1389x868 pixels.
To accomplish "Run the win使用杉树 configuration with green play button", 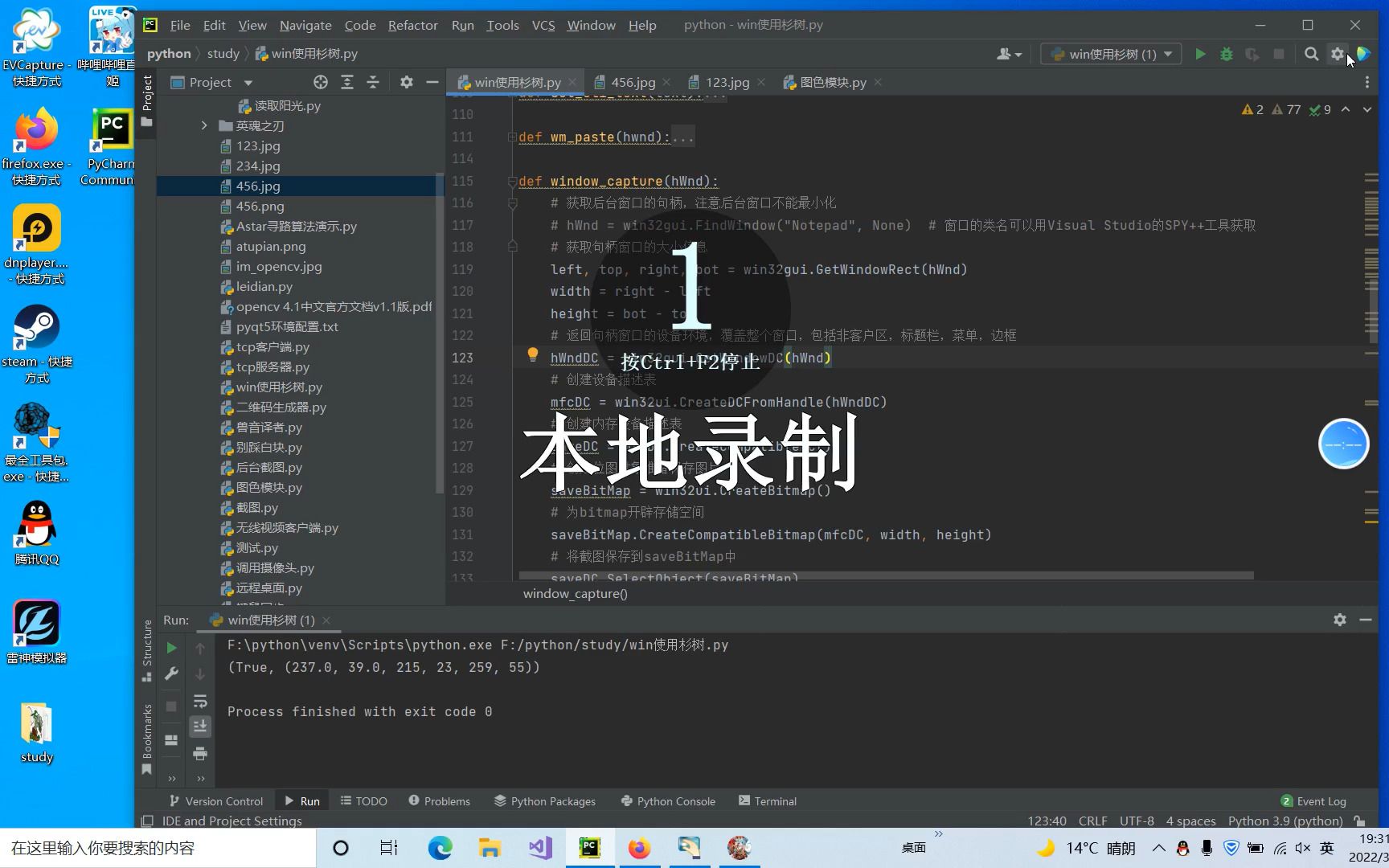I will [1200, 54].
